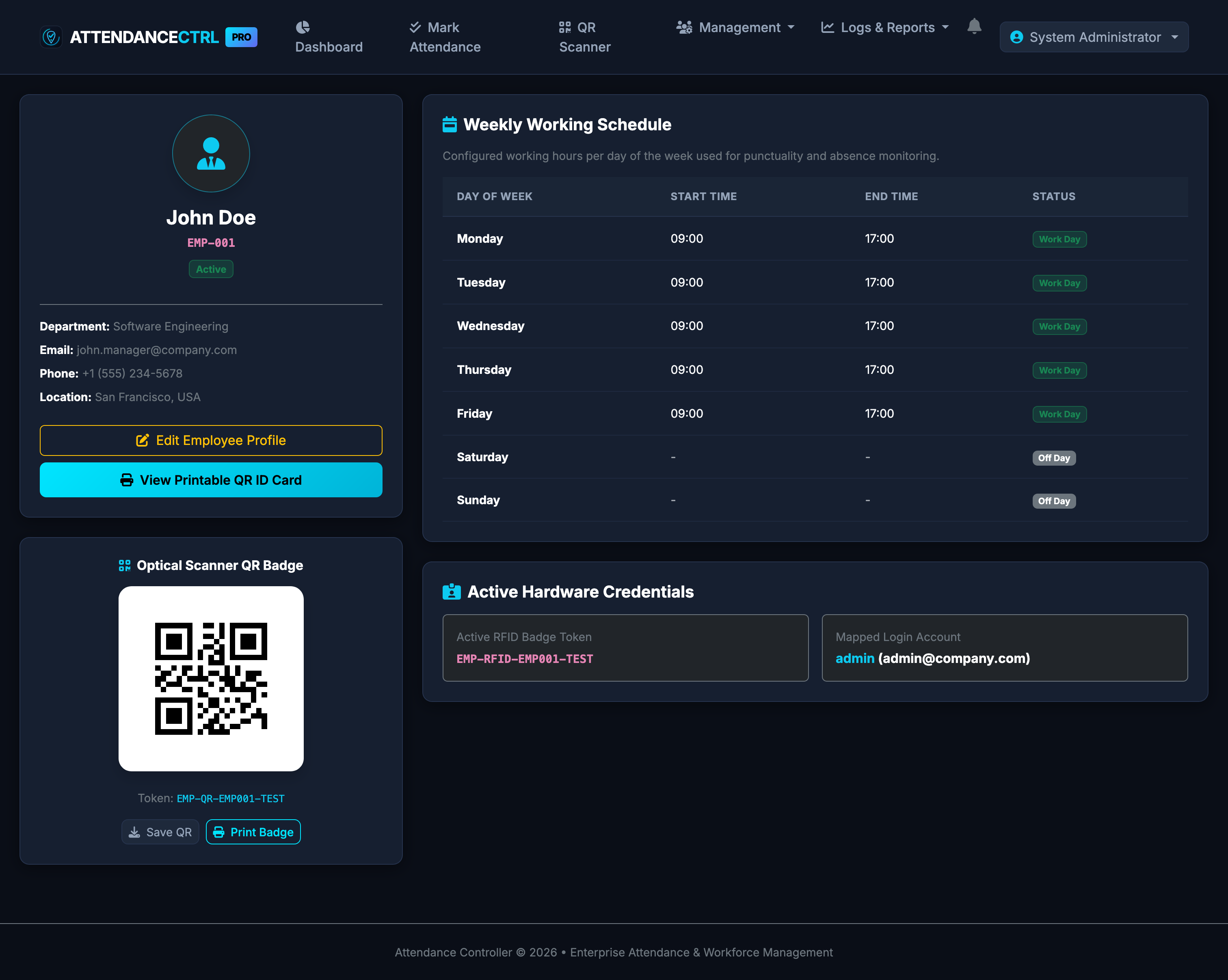Click the QR code image
Viewport: 1228px width, 980px height.
tap(211, 679)
